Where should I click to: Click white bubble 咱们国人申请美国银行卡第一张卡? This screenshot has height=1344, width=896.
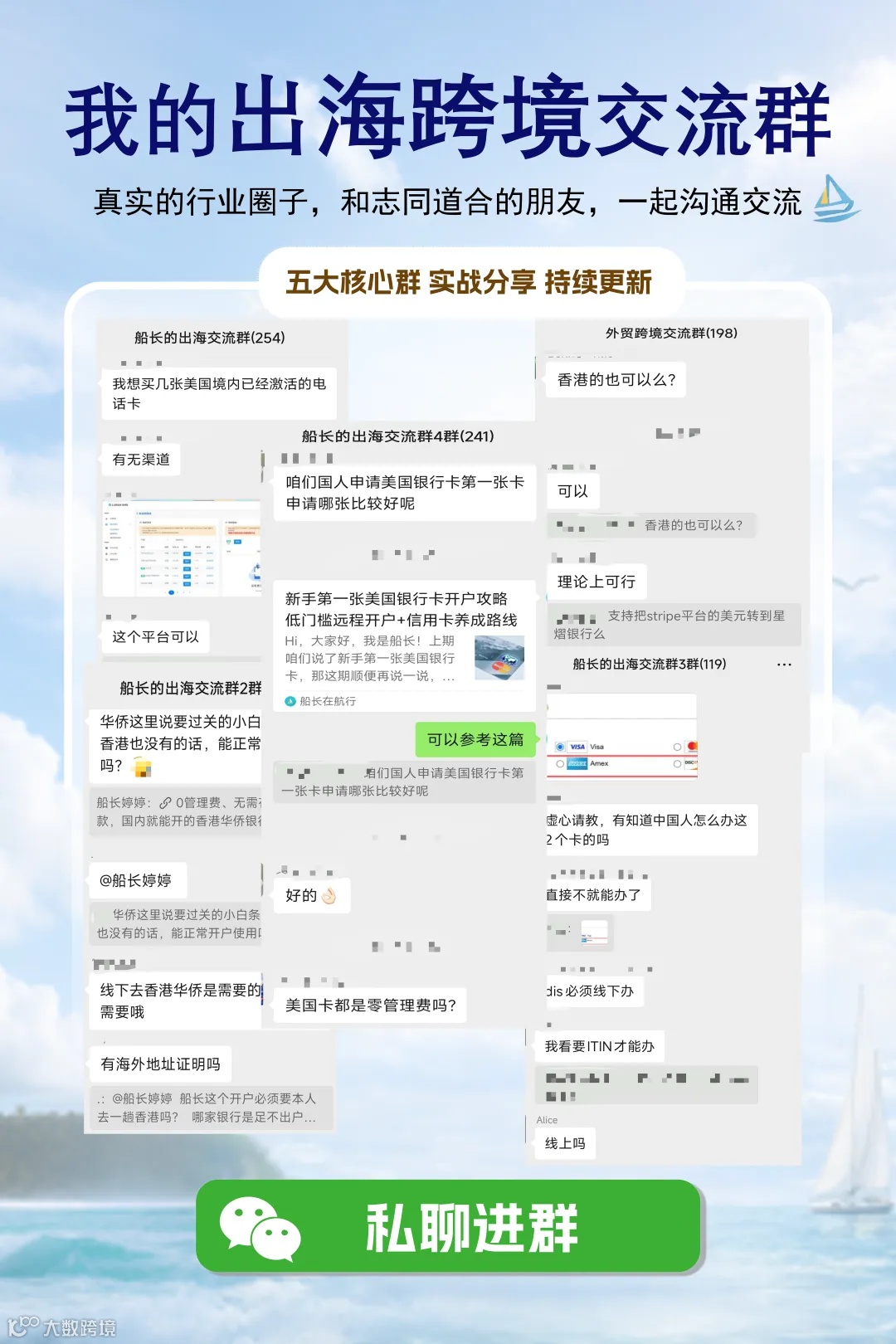coord(405,493)
